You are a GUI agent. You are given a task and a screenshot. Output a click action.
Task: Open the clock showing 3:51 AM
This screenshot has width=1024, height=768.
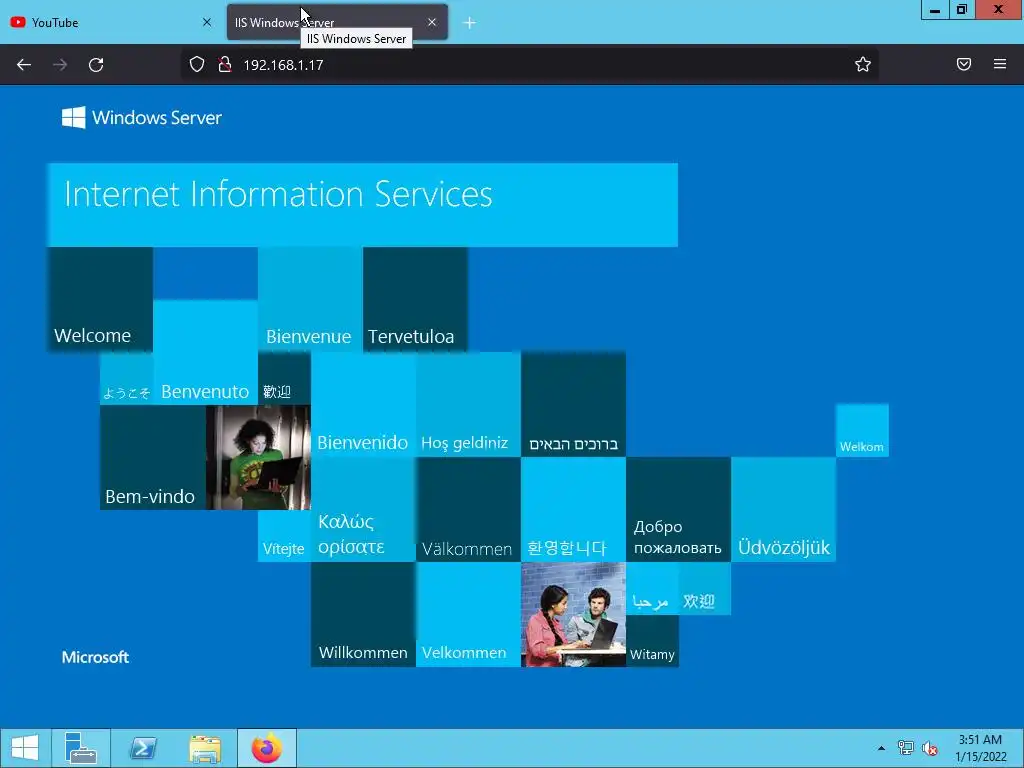[980, 748]
